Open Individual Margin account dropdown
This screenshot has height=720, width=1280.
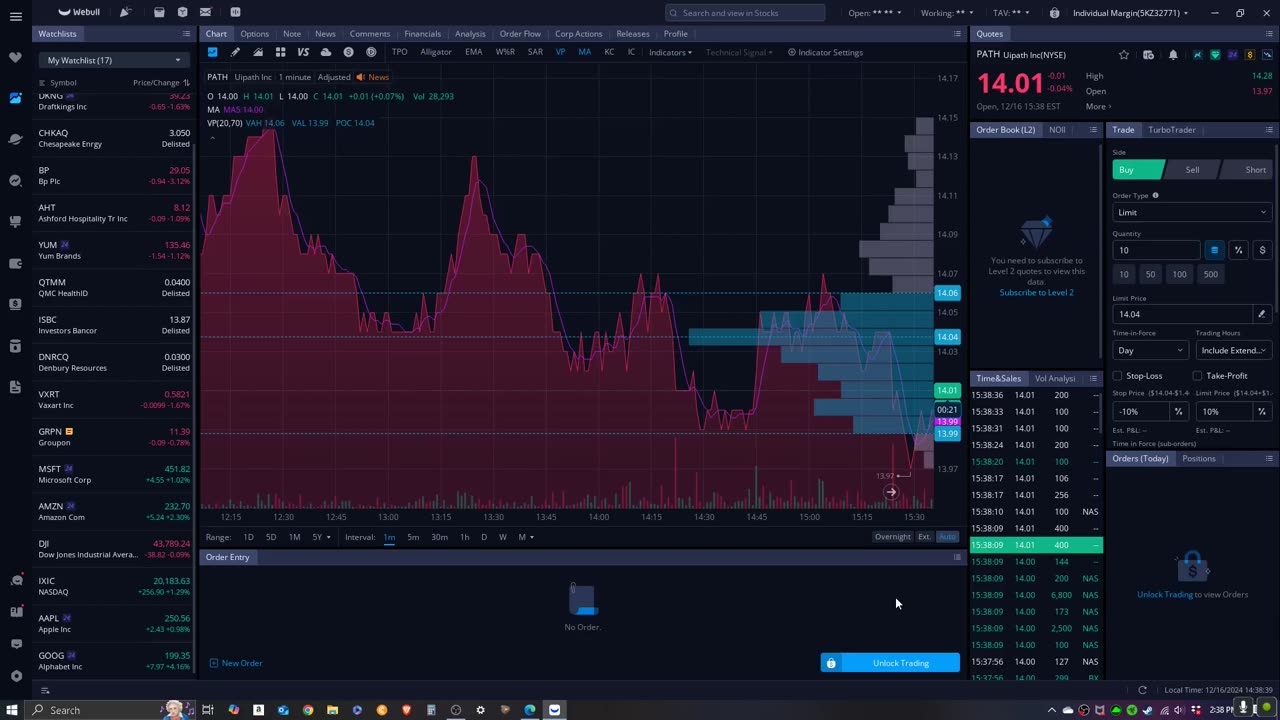[1130, 13]
